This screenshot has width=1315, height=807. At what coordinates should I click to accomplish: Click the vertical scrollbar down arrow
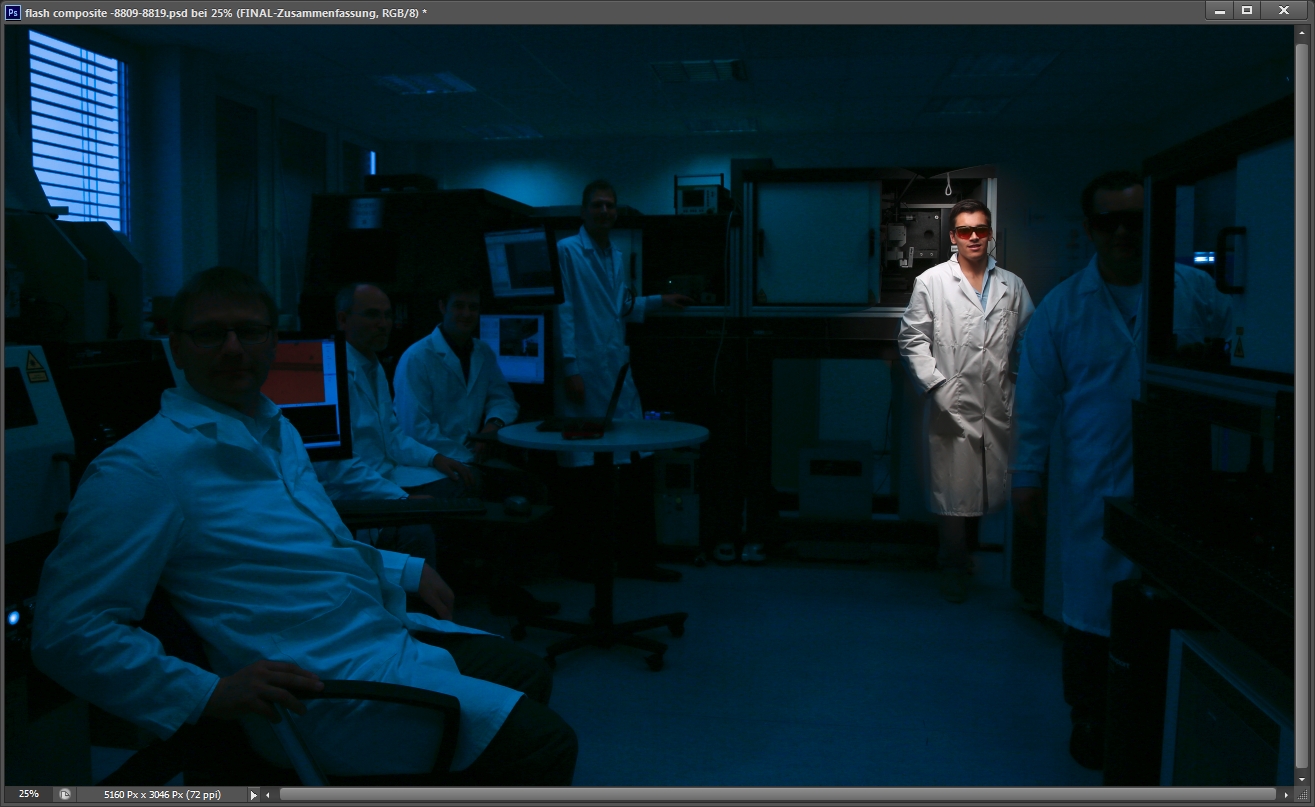tap(1302, 778)
